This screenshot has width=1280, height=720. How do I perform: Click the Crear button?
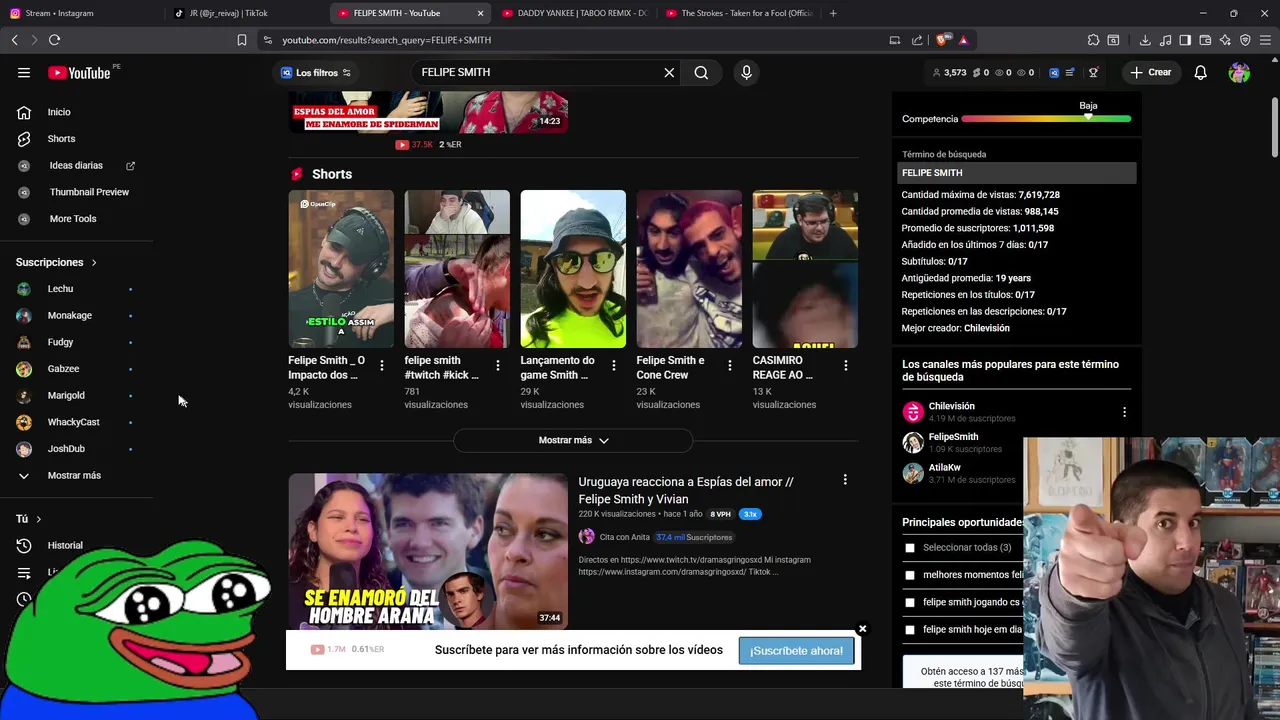point(1150,72)
